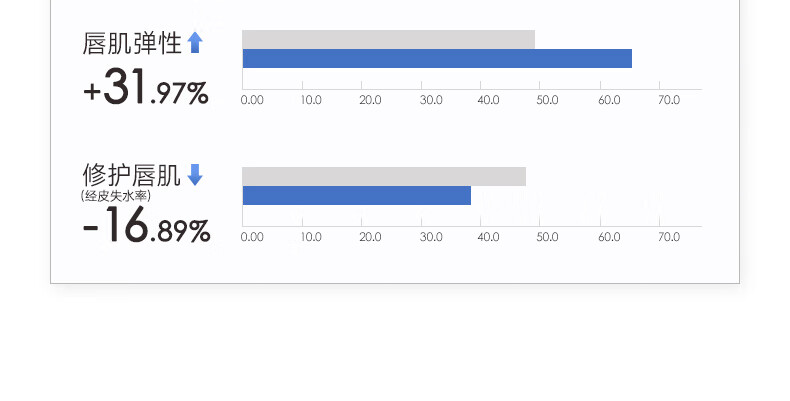Click the blue bar in elasticity chart
This screenshot has width=790, height=401.
(437, 58)
